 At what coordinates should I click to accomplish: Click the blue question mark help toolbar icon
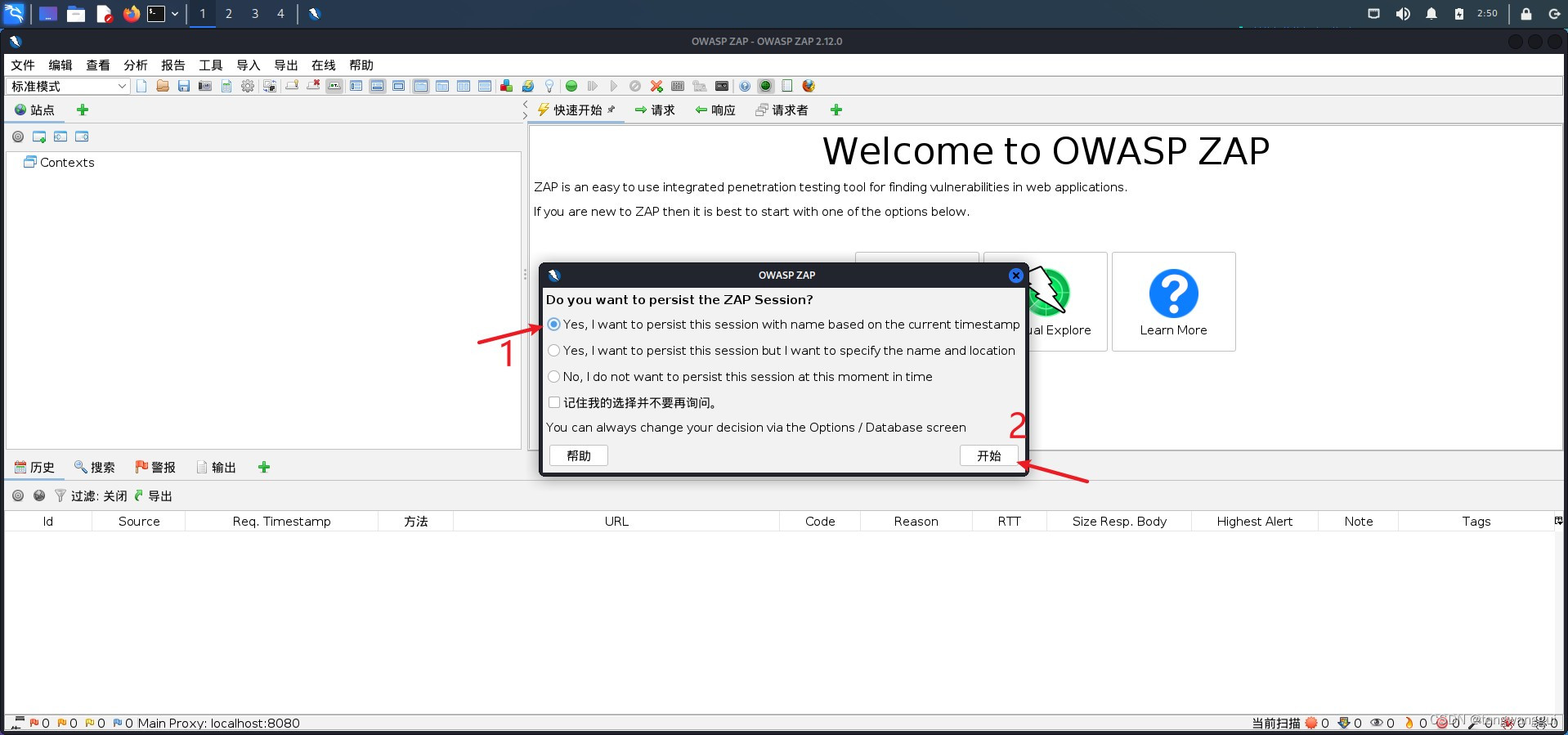pos(745,86)
